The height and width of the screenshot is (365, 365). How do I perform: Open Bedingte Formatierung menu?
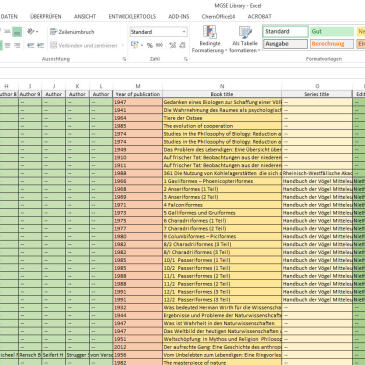pos(210,39)
